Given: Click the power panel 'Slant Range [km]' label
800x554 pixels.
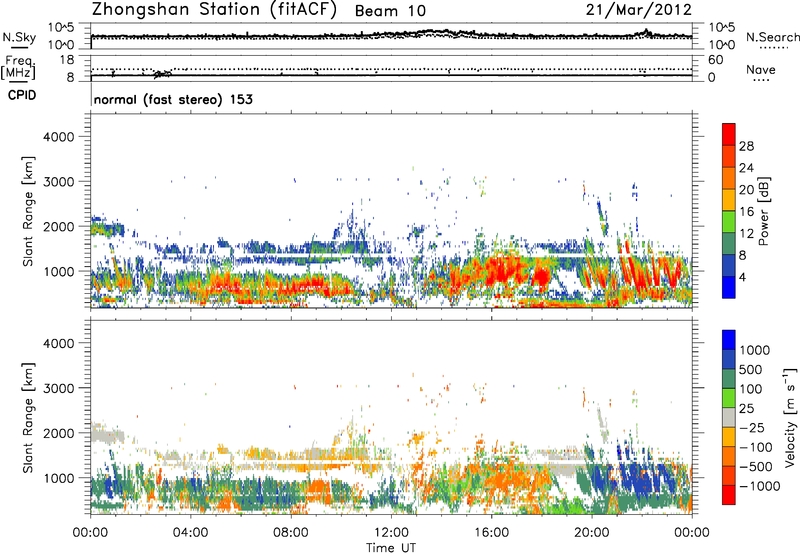Looking at the screenshot, I should pyautogui.click(x=28, y=211).
